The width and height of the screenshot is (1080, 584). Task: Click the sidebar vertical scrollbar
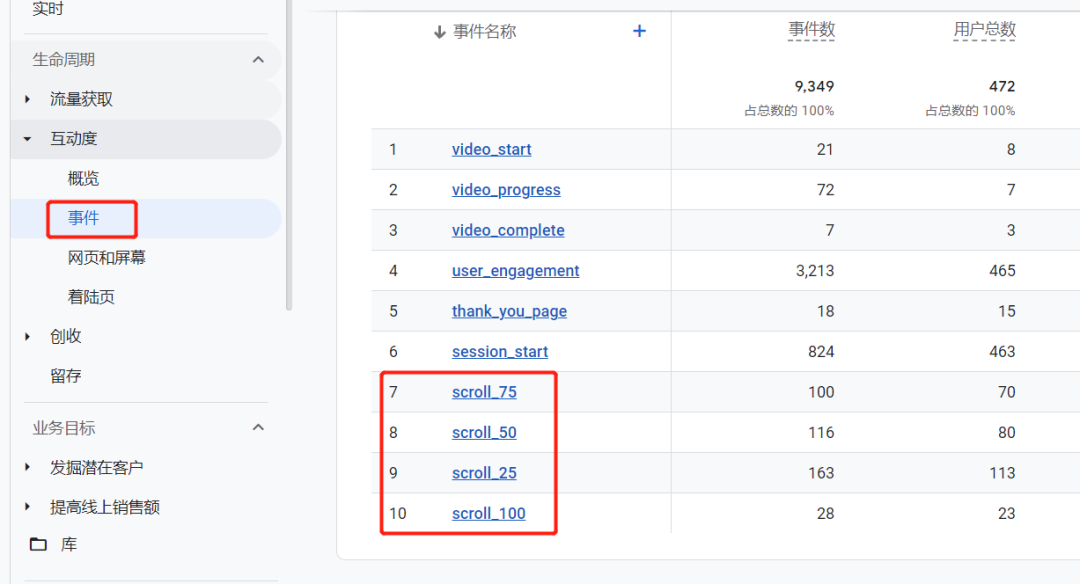pyautogui.click(x=289, y=150)
